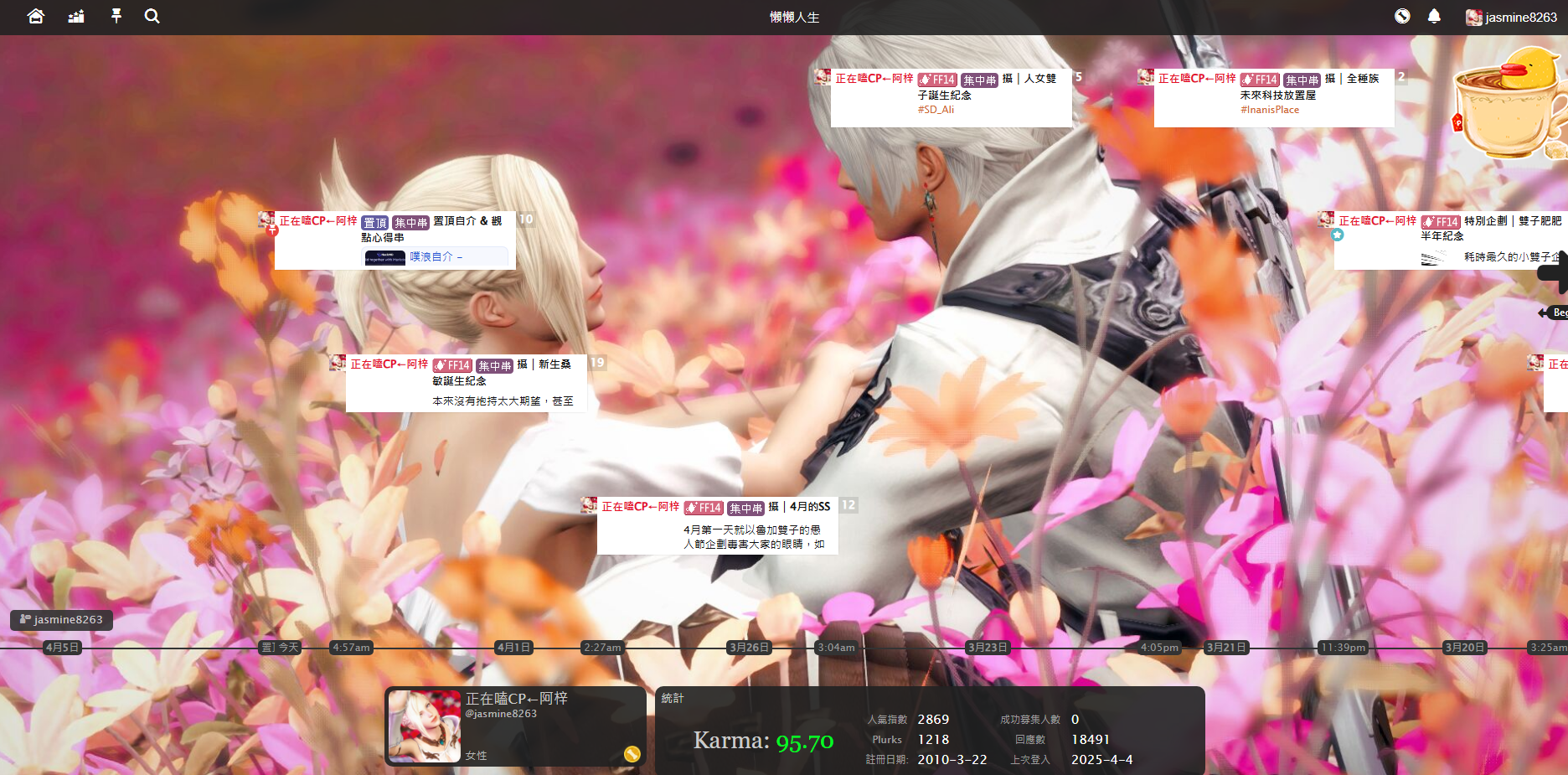Click the 上次登入 value 2025-4-4
The width and height of the screenshot is (1568, 775).
[1102, 760]
